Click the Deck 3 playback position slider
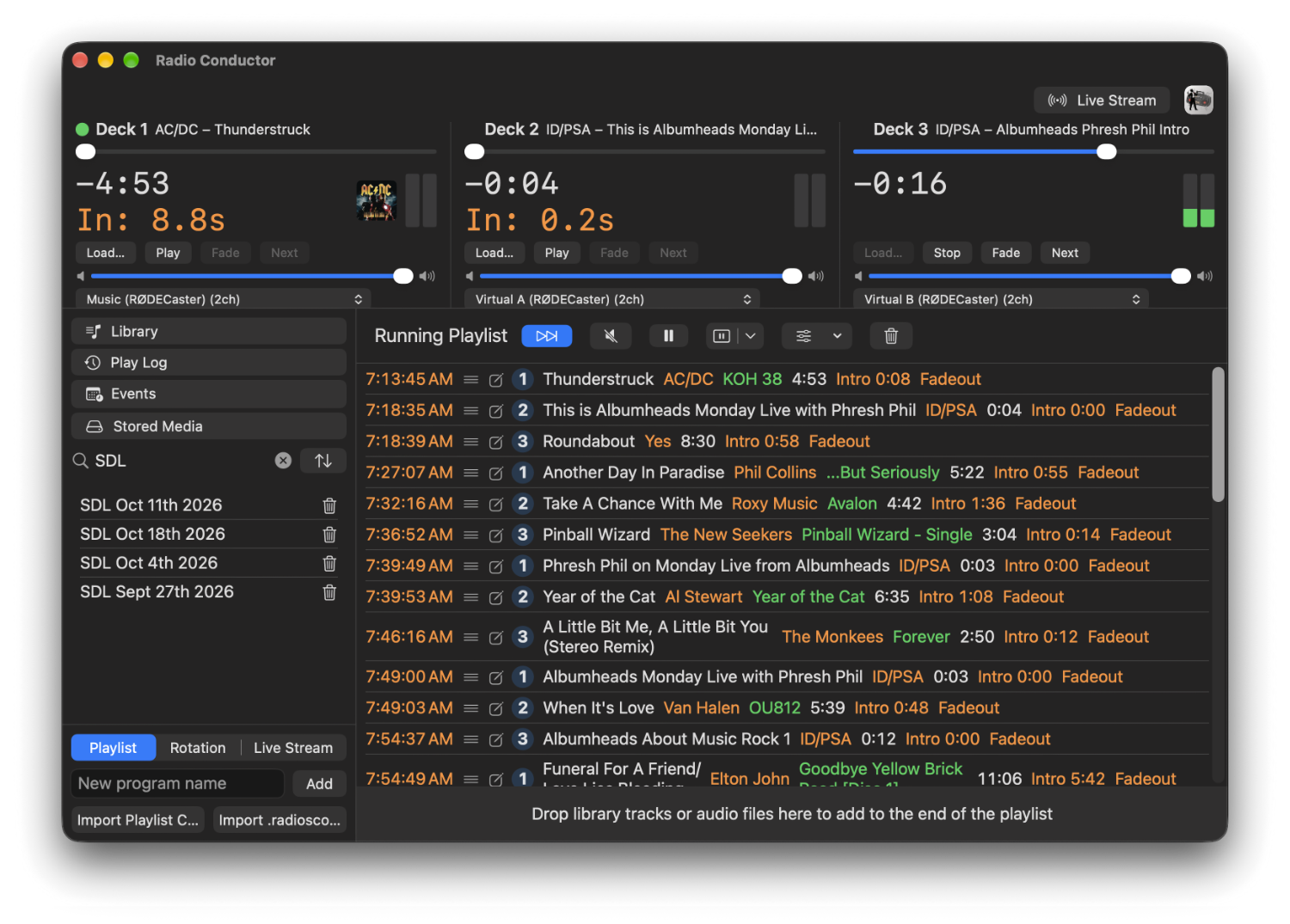The height and width of the screenshot is (924, 1290). [1107, 152]
